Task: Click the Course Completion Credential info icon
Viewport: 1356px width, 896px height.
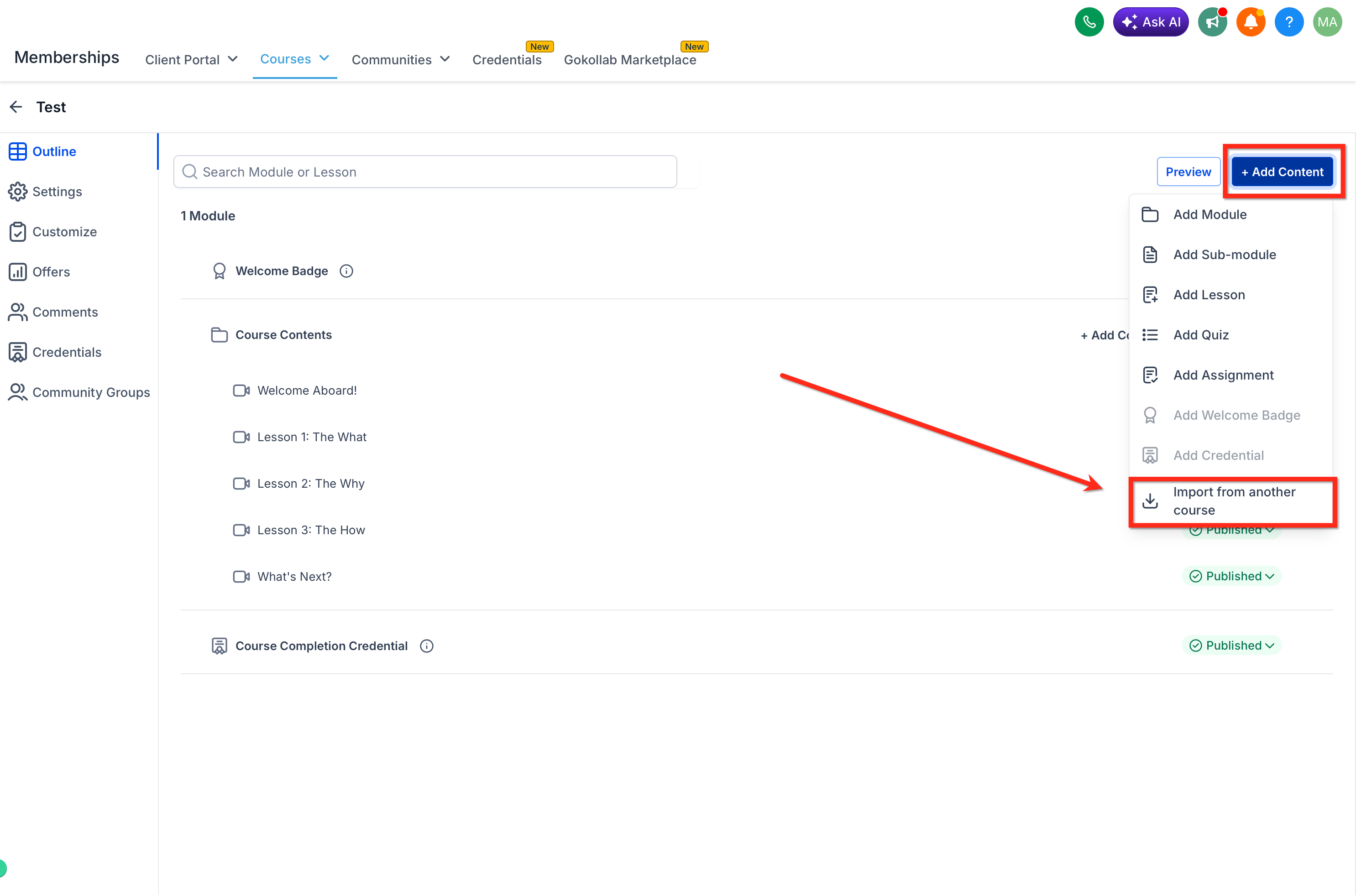Action: pos(426,646)
